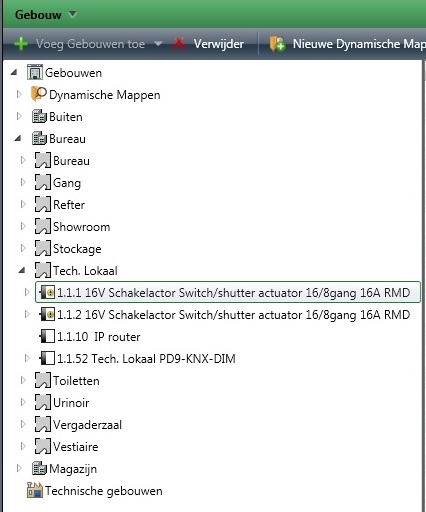Click the Gang room icon
Screen dimensions: 426x512
coord(43,182)
